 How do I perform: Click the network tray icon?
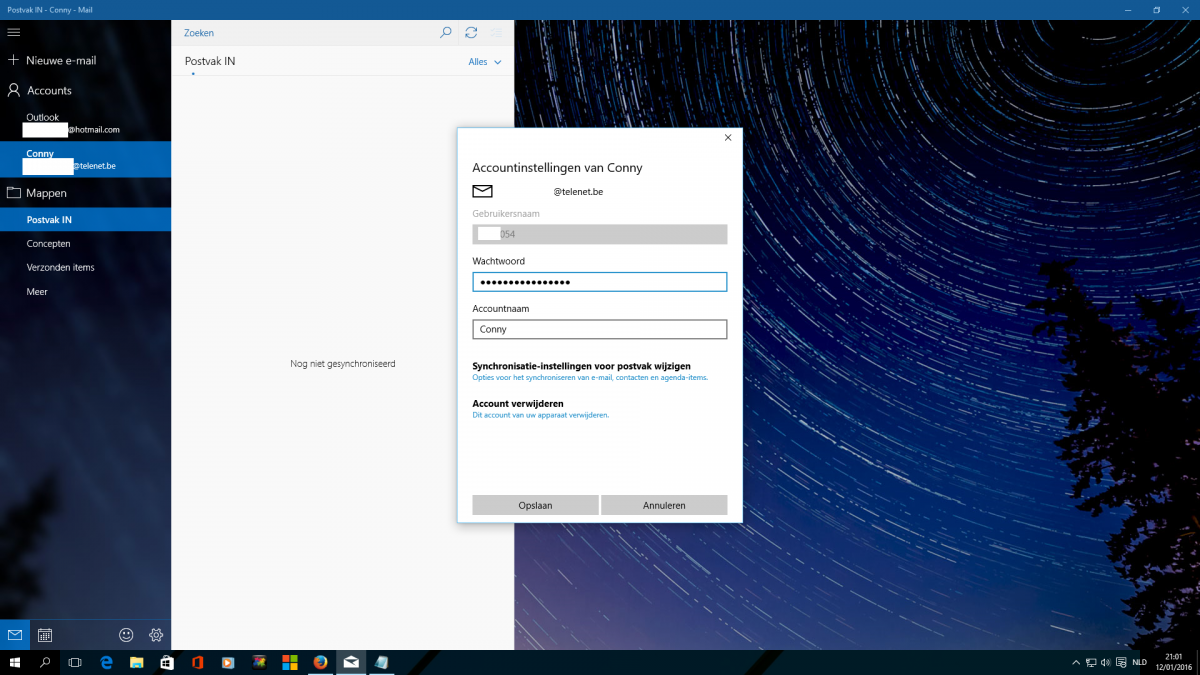click(1091, 662)
